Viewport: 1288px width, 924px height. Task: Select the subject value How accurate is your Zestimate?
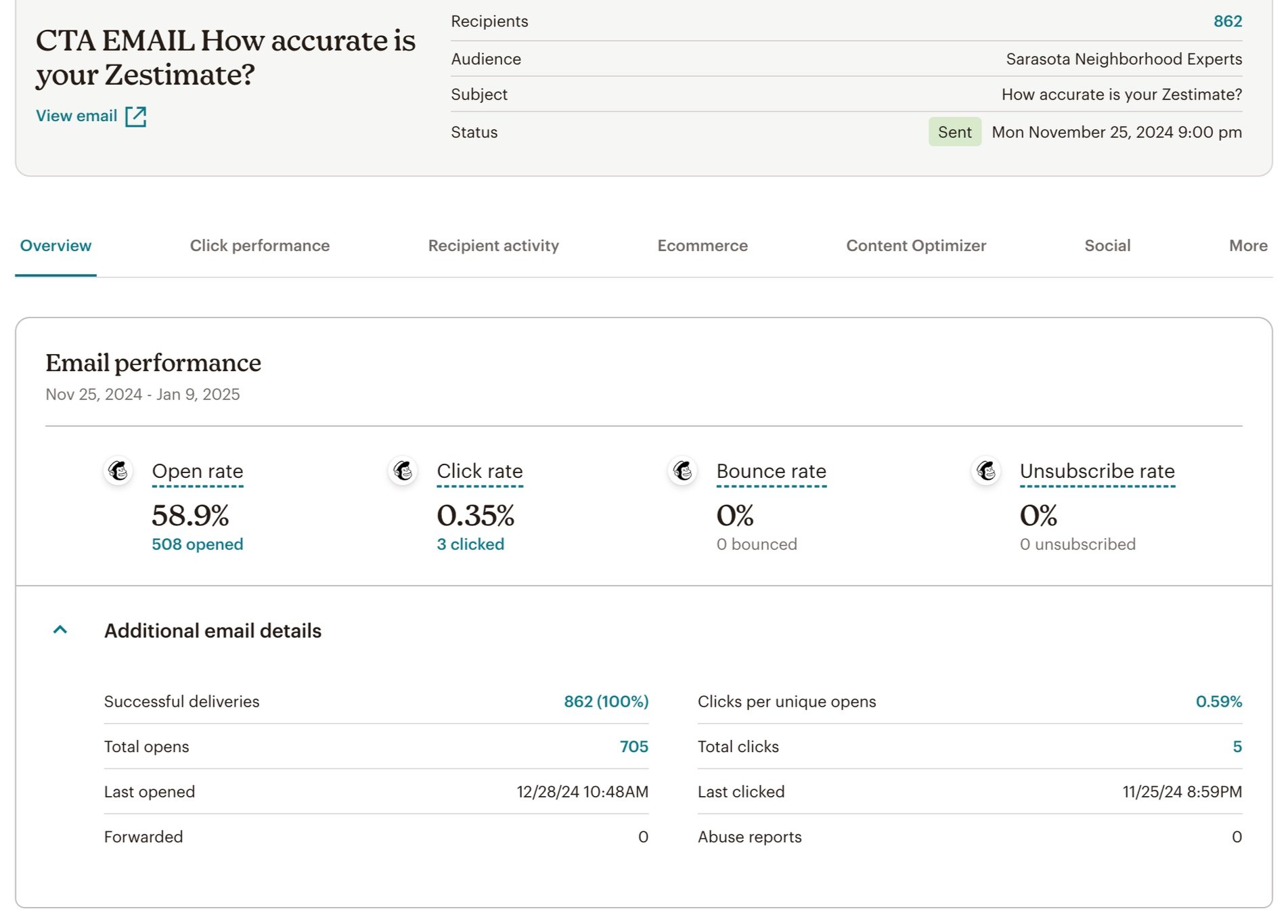[1122, 94]
